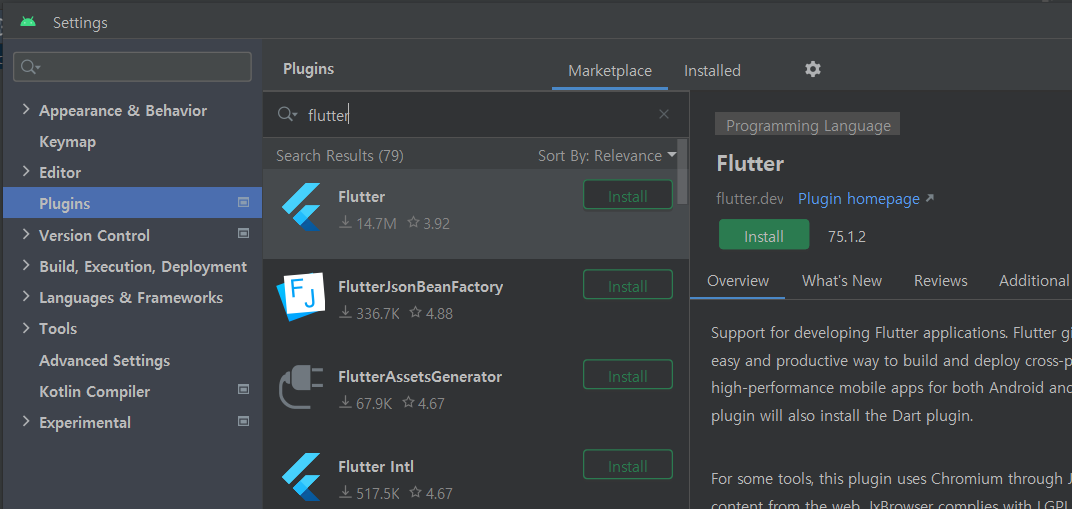Select Plugins in the settings tree

pyautogui.click(x=133, y=203)
